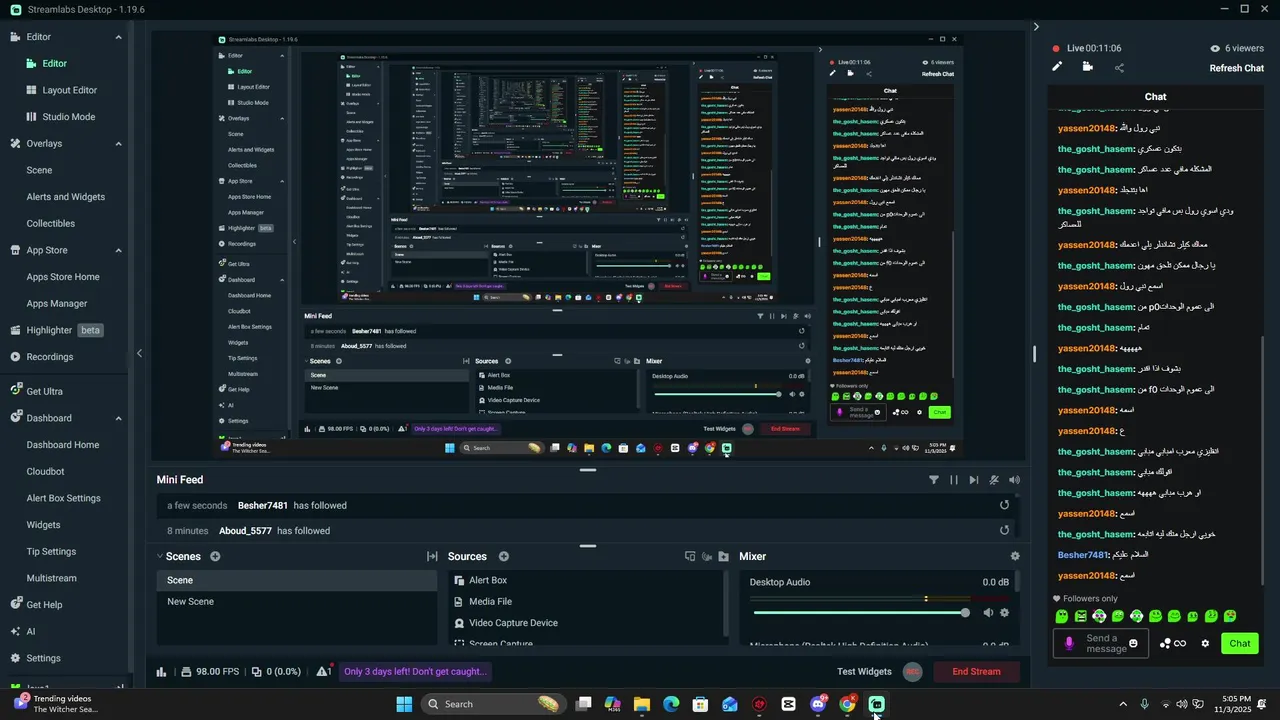The width and height of the screenshot is (1280, 720).
Task: Mute Desktop Audio speaker icon
Action: click(x=988, y=613)
